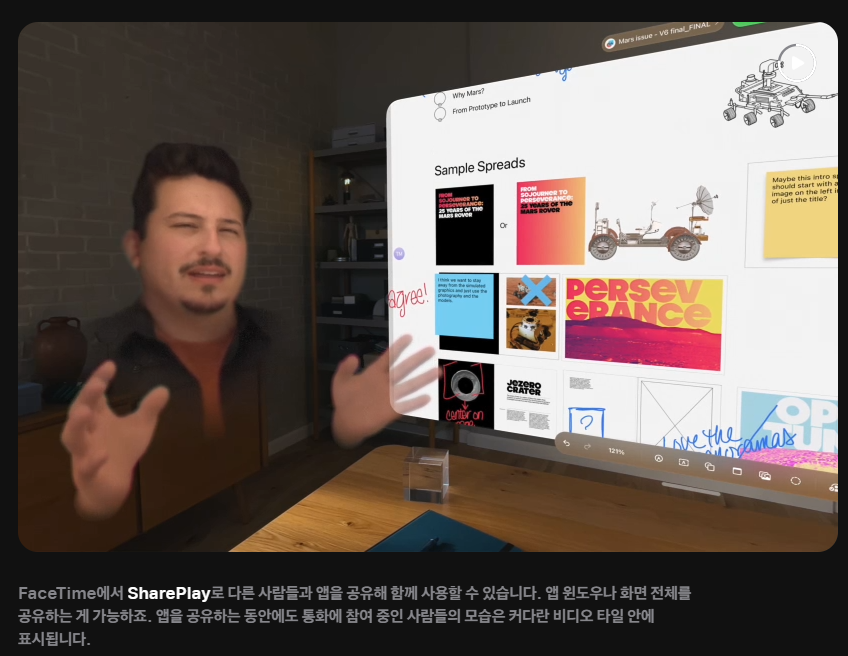848x656 pixels.
Task: Click the red agree! handwriting
Action: click(x=408, y=300)
